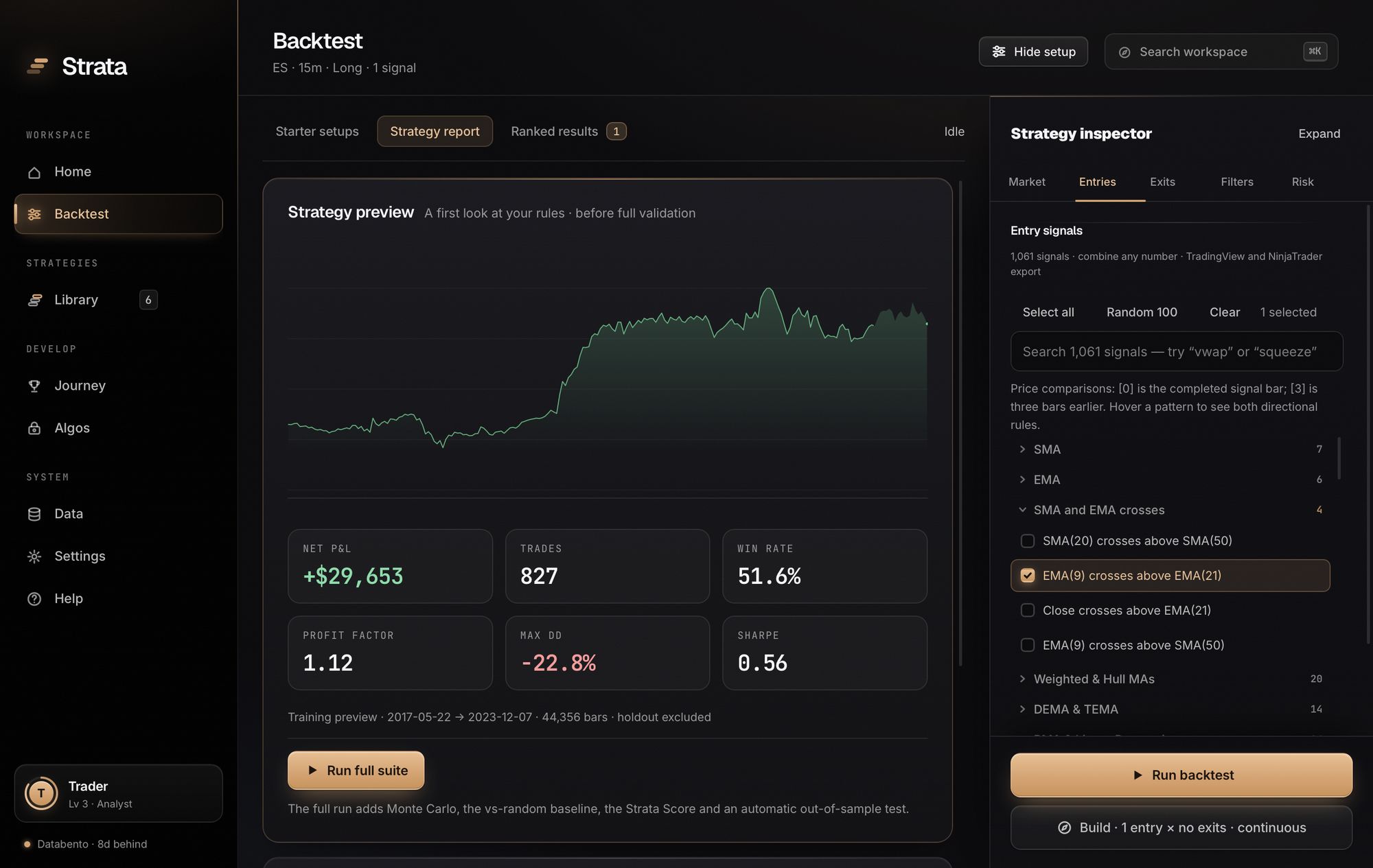
Task: Click the Library stack icon
Action: point(34,300)
